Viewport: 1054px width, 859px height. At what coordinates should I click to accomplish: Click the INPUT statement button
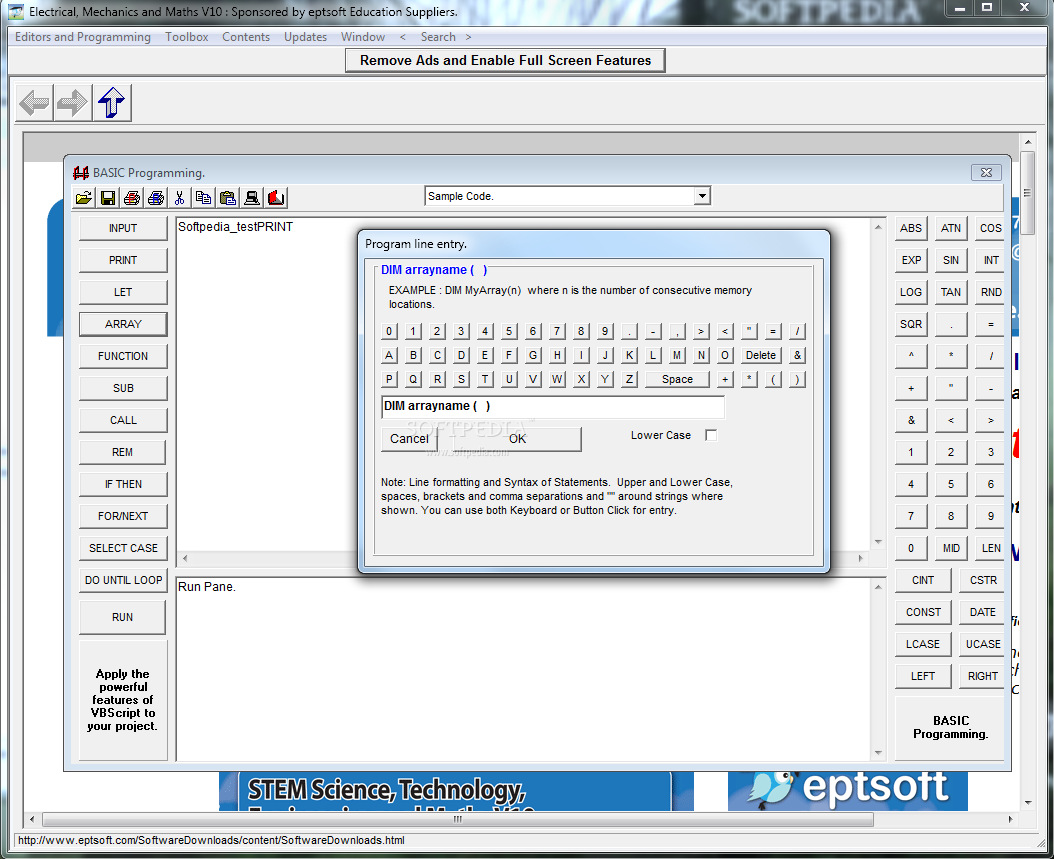(x=123, y=229)
